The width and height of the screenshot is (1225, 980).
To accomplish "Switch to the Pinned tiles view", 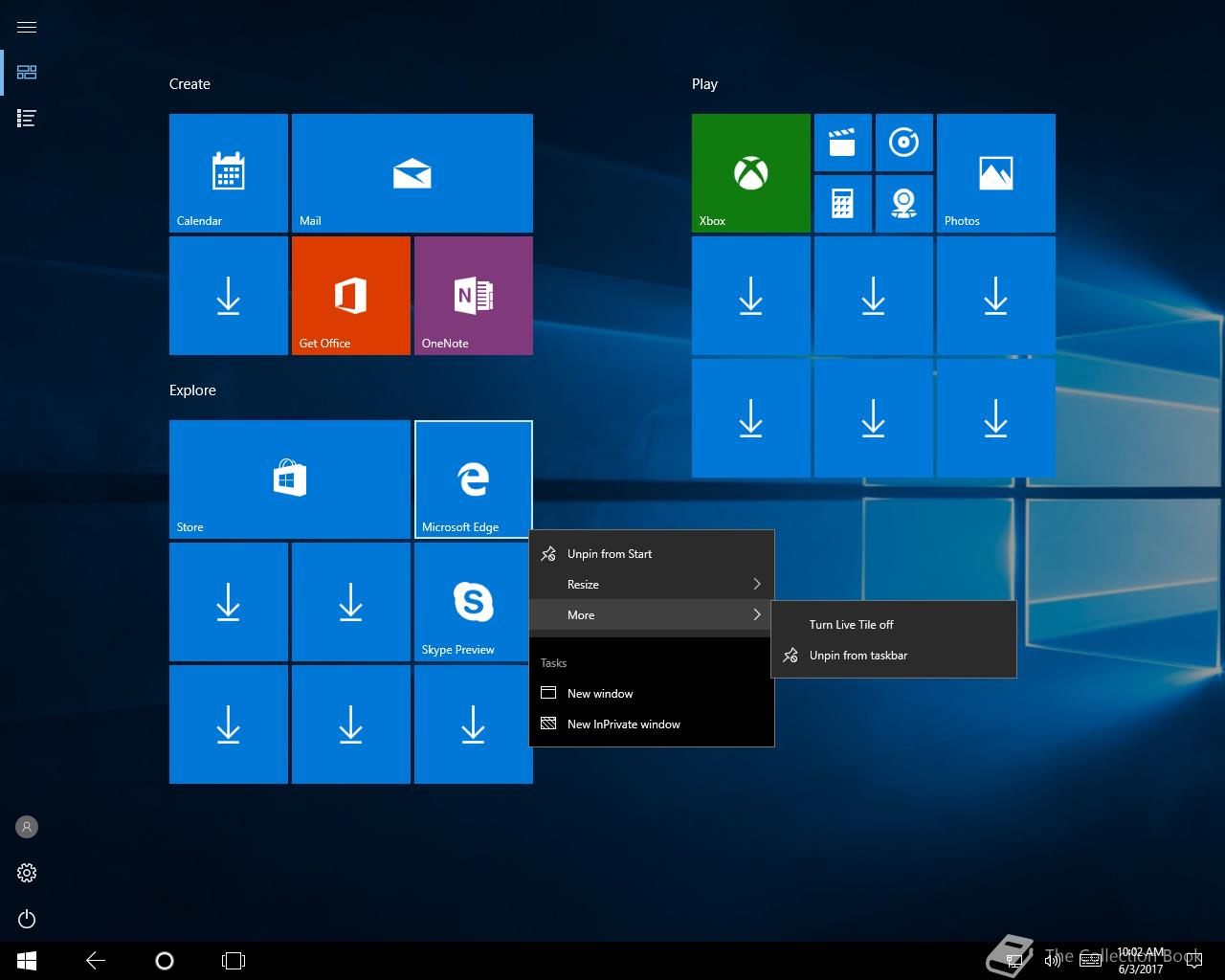I will click(x=27, y=73).
